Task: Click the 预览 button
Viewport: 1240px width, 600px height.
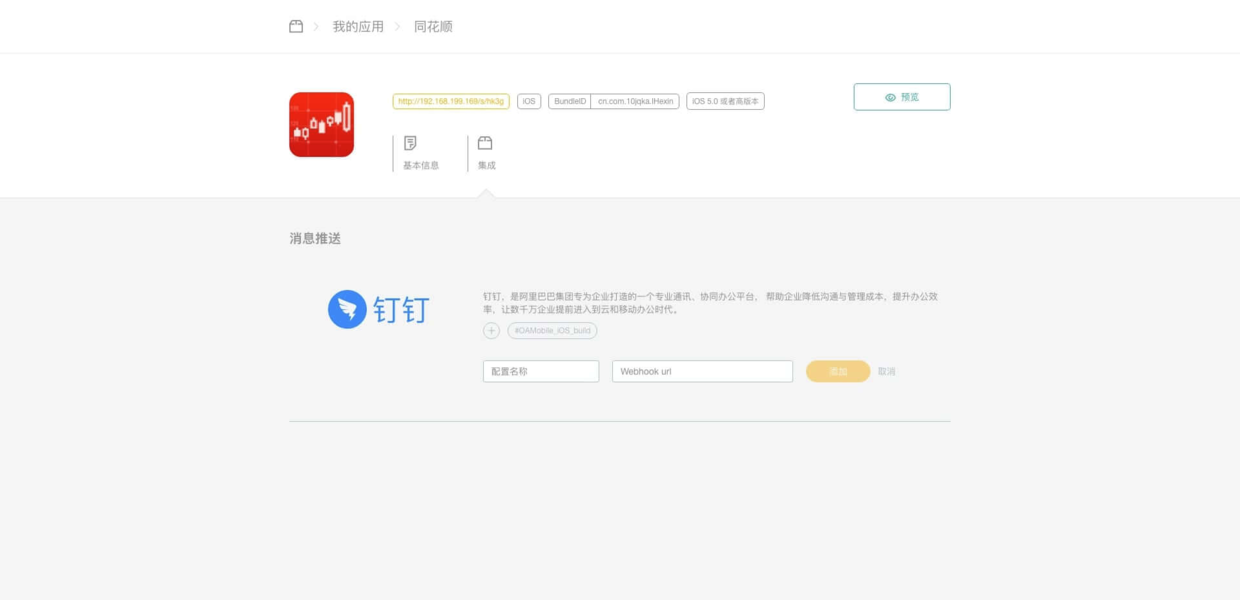Action: [x=901, y=96]
